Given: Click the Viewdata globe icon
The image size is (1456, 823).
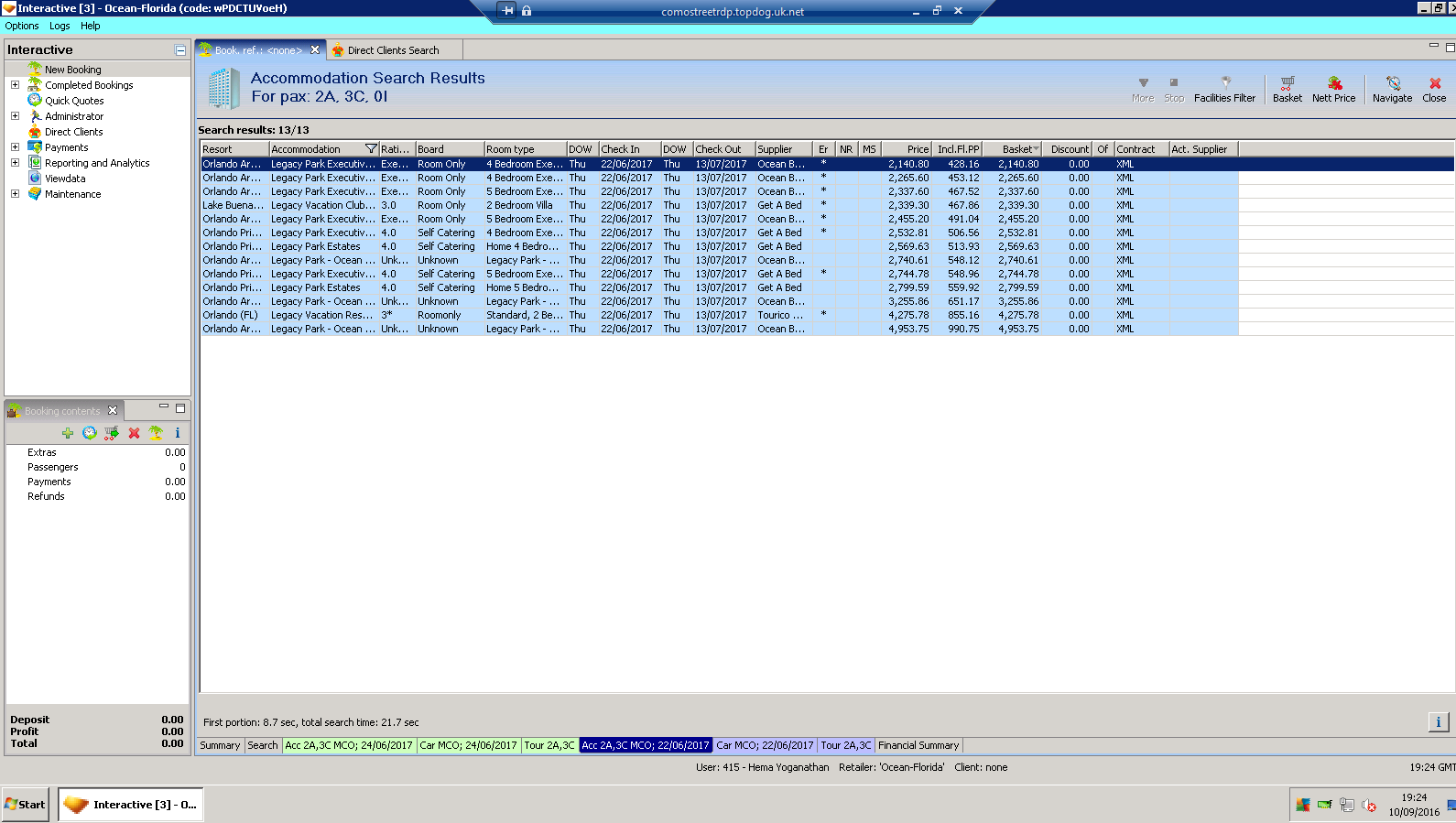Looking at the screenshot, I should click(35, 178).
